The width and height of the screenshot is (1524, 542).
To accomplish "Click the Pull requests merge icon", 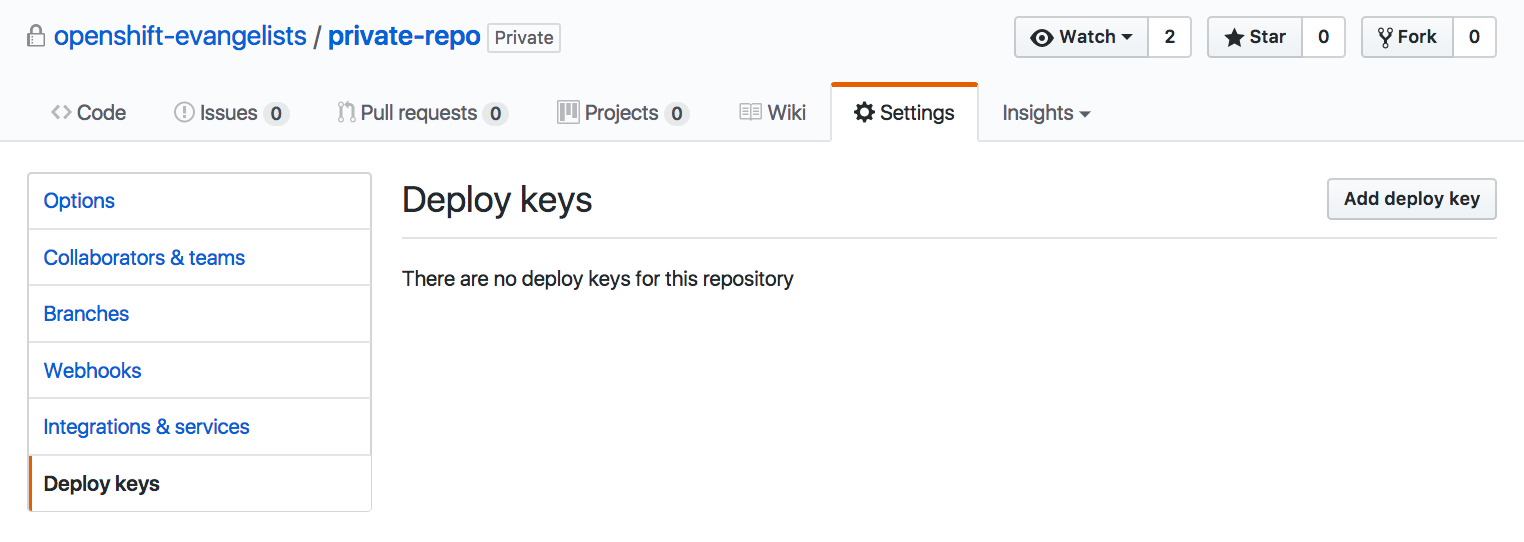I will click(x=346, y=113).
